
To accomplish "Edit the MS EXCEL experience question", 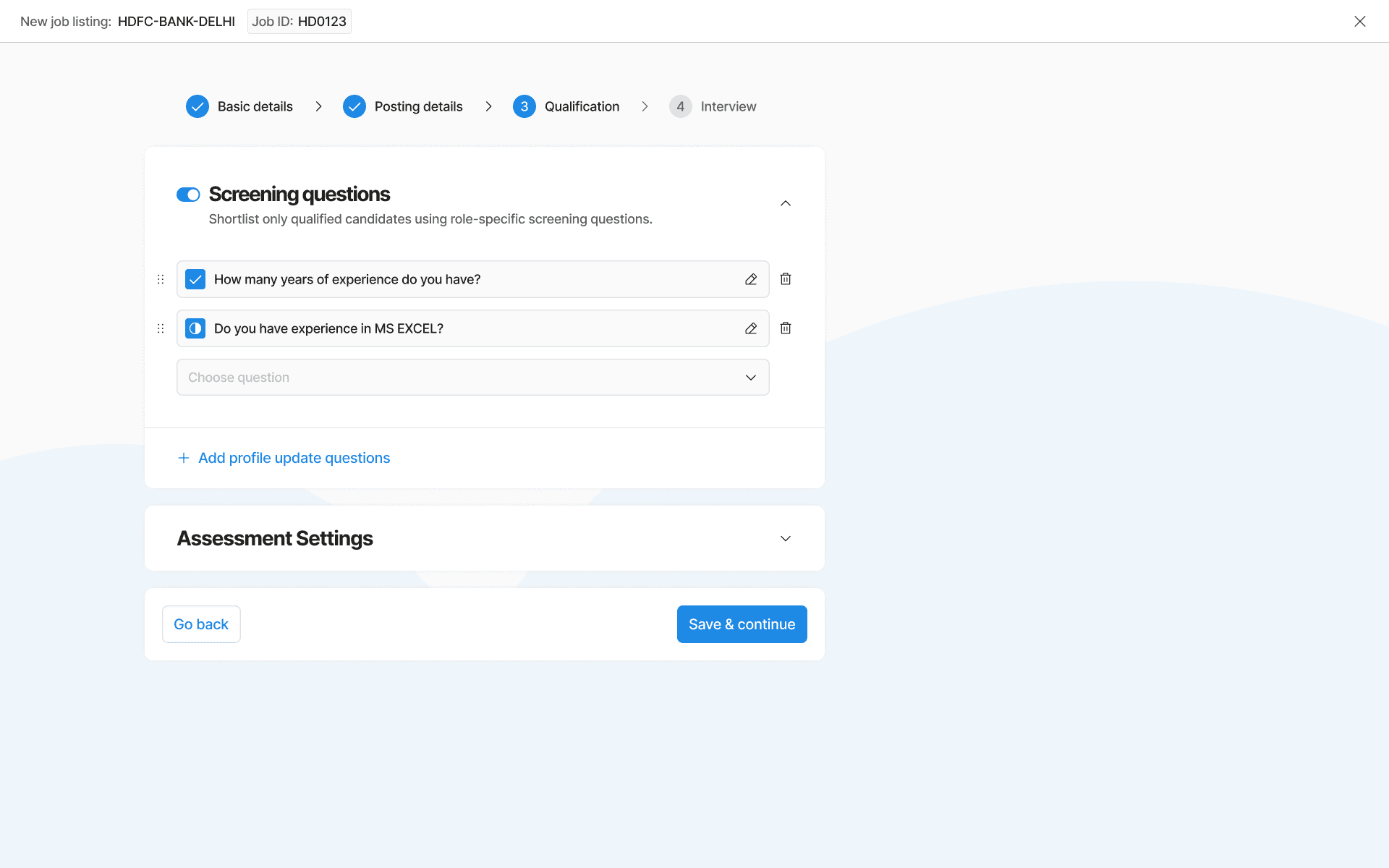I will click(751, 328).
